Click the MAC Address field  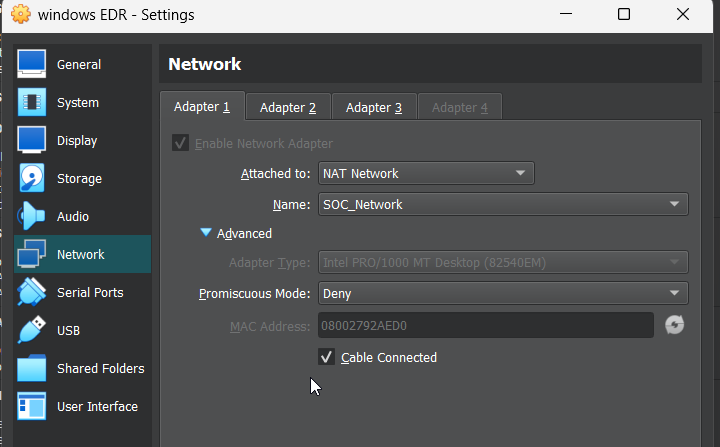click(485, 325)
